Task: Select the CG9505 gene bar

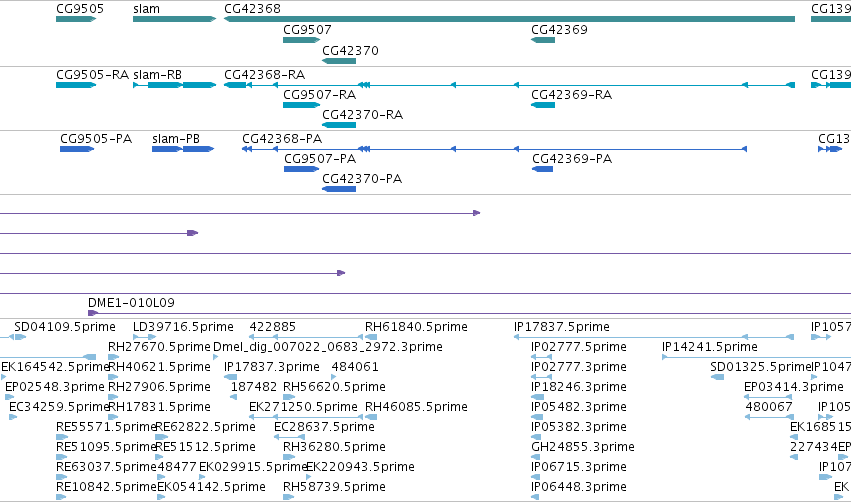Action: [x=76, y=19]
